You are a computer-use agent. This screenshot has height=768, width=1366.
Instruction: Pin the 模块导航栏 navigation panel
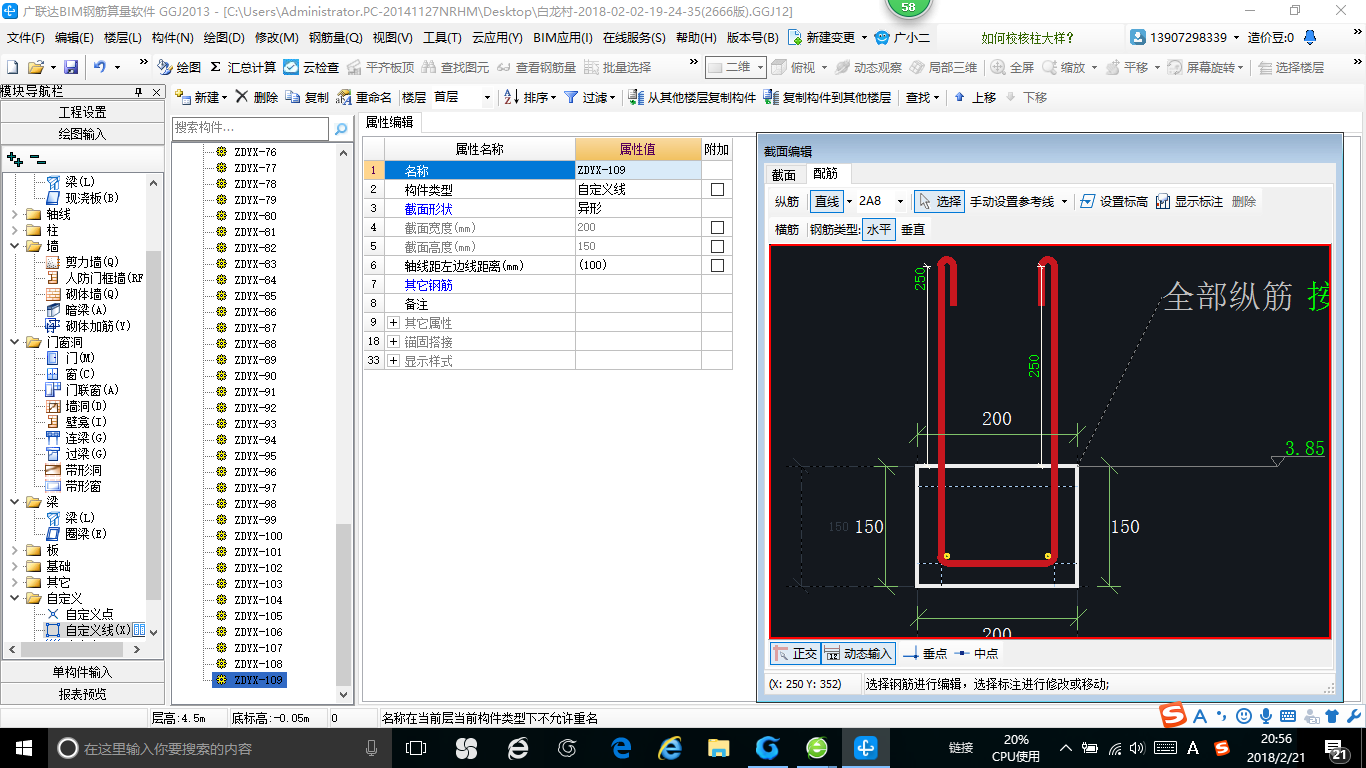138,92
